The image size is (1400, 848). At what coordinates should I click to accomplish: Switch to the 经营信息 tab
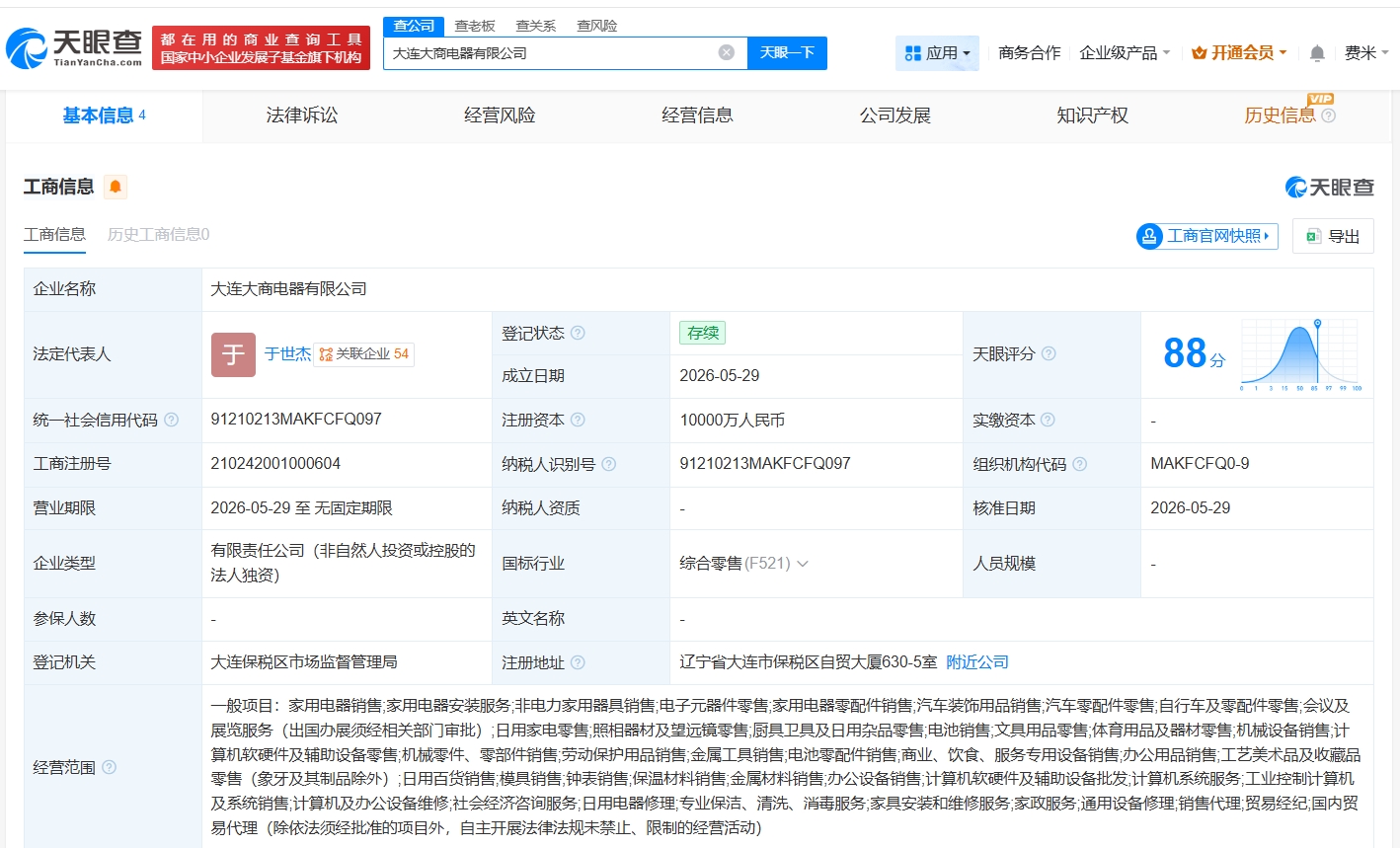coord(697,116)
